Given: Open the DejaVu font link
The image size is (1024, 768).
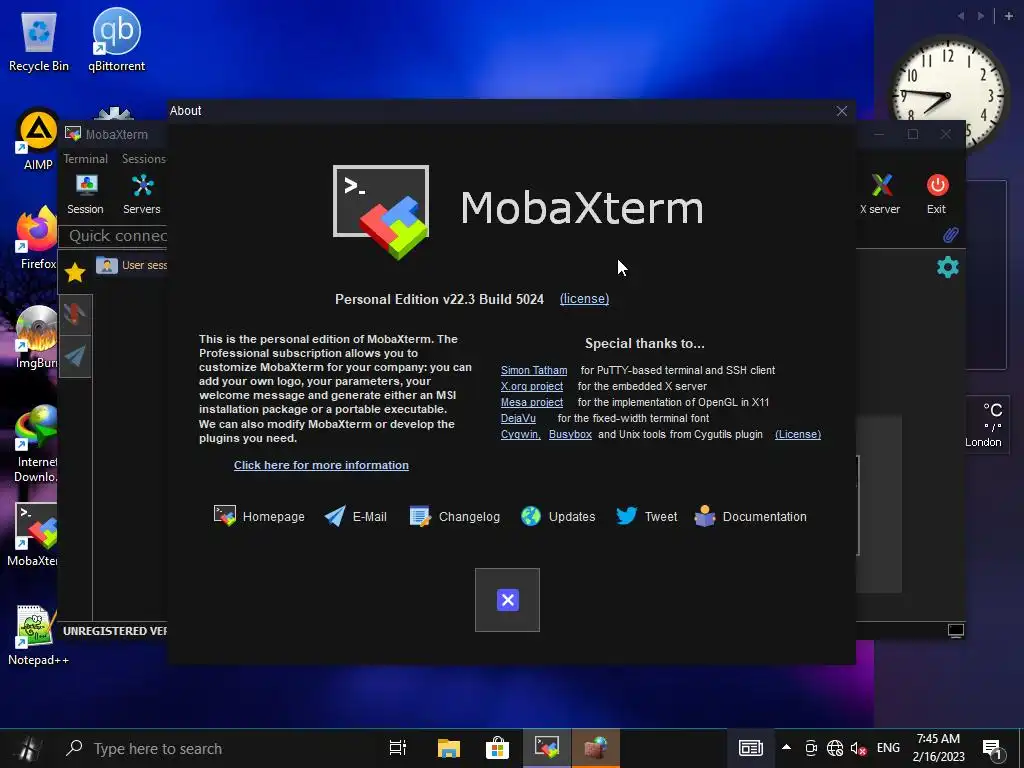Looking at the screenshot, I should pos(518,418).
